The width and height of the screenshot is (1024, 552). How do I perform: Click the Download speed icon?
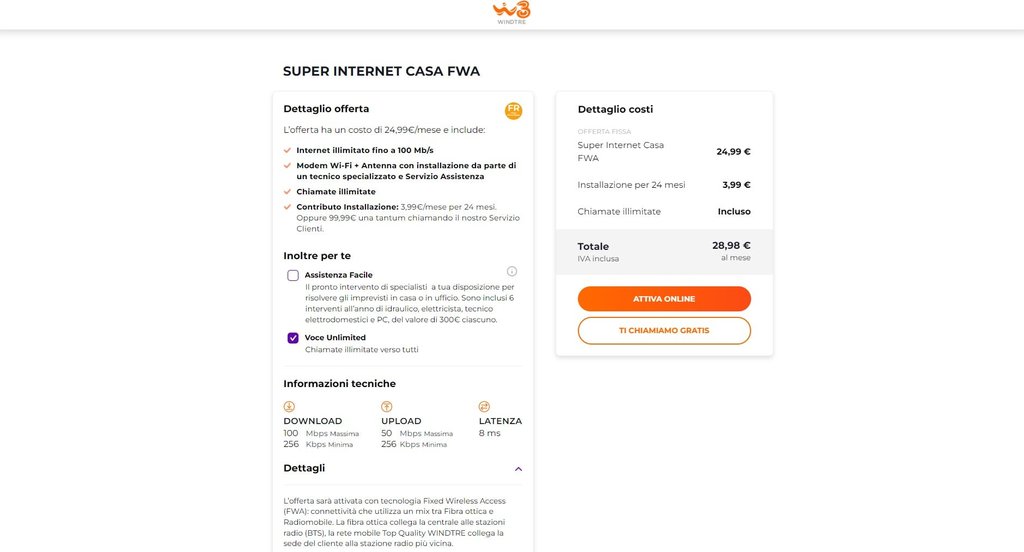click(289, 406)
